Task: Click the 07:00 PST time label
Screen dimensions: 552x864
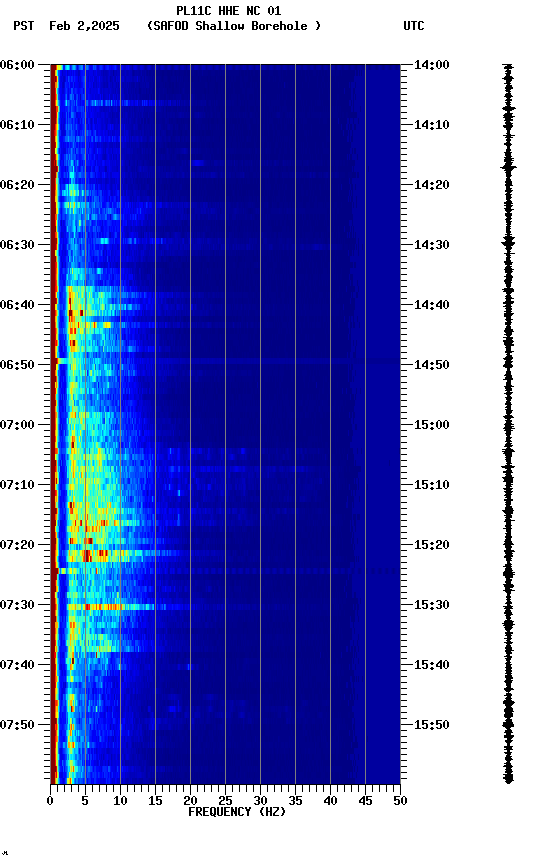Action: point(17,425)
